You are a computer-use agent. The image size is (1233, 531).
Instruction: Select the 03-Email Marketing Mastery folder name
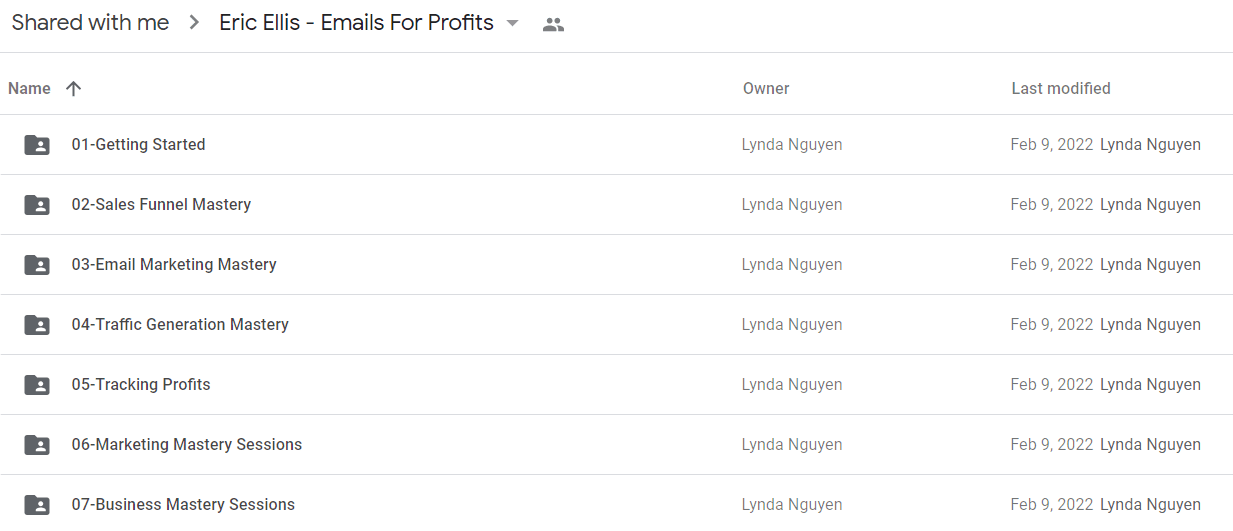(x=174, y=264)
